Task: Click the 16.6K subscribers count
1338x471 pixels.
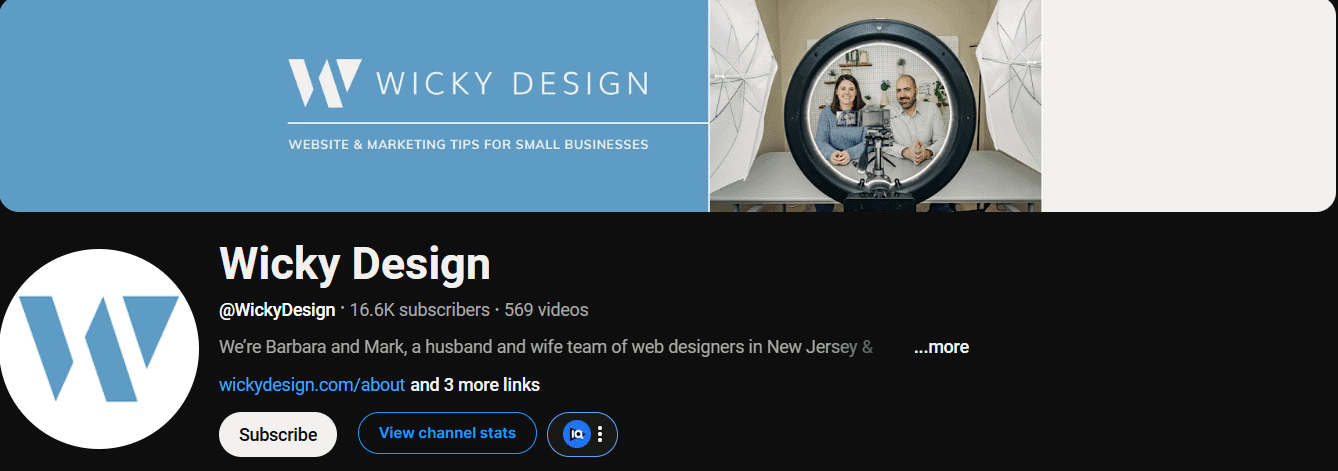Action: 419,310
